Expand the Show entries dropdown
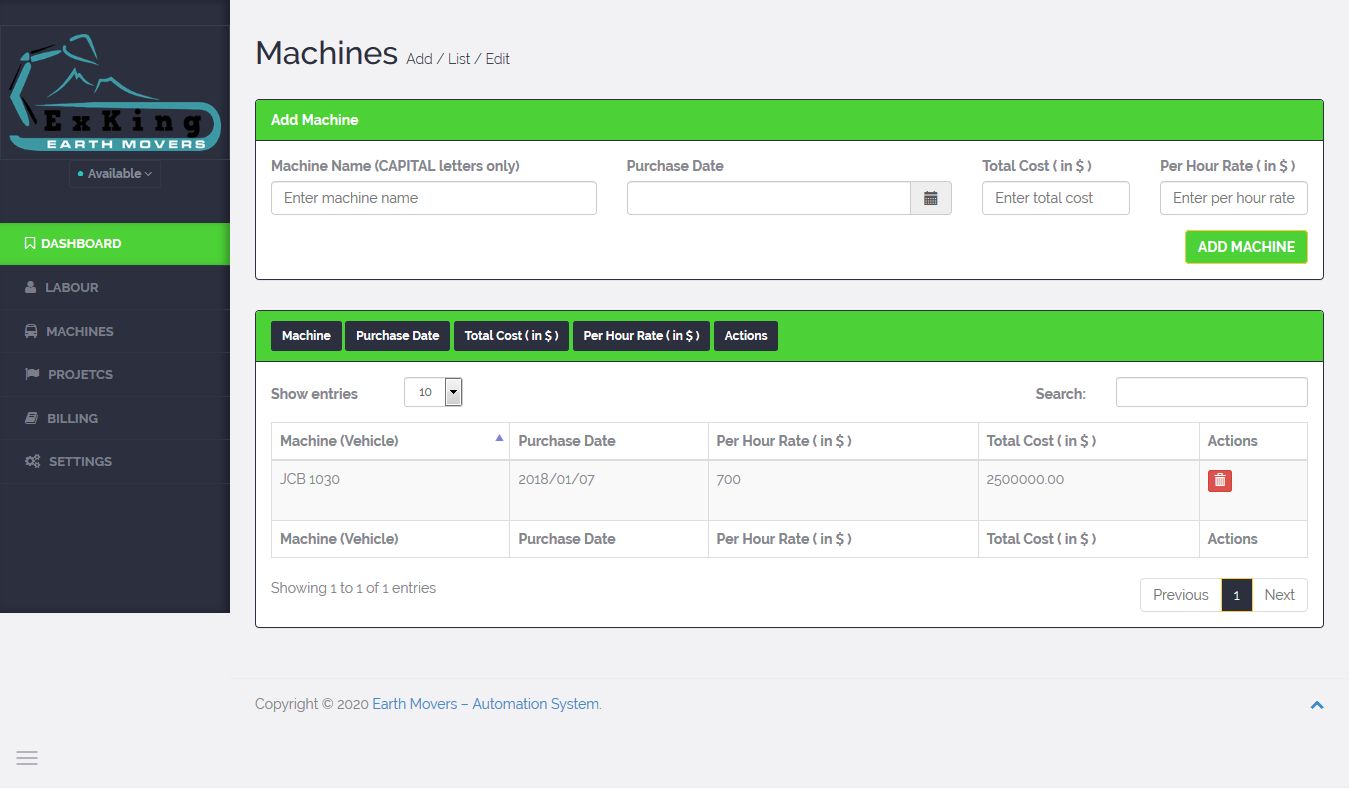Image resolution: width=1349 pixels, height=788 pixels. pyautogui.click(x=433, y=392)
